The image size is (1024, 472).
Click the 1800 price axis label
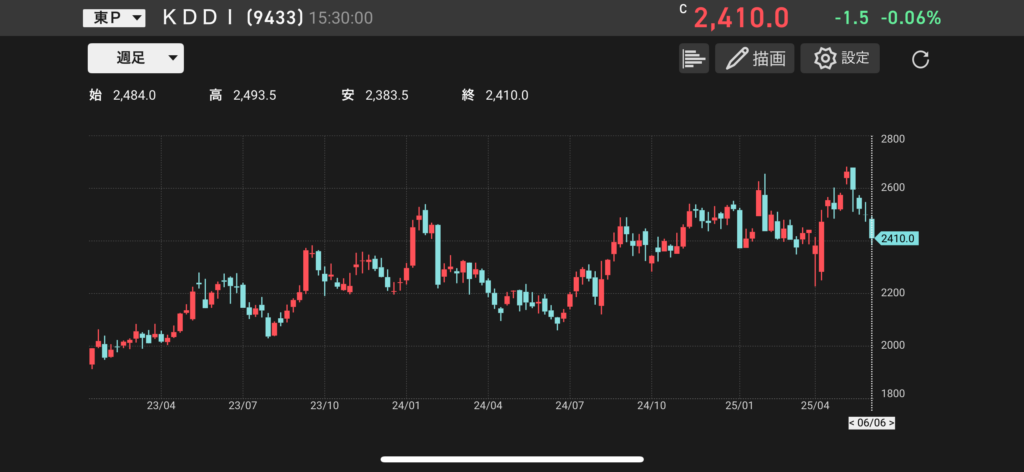pyautogui.click(x=892, y=394)
